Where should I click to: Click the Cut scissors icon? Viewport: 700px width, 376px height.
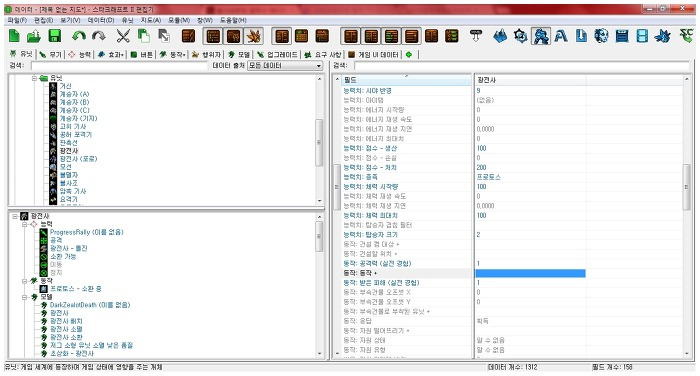(123, 36)
